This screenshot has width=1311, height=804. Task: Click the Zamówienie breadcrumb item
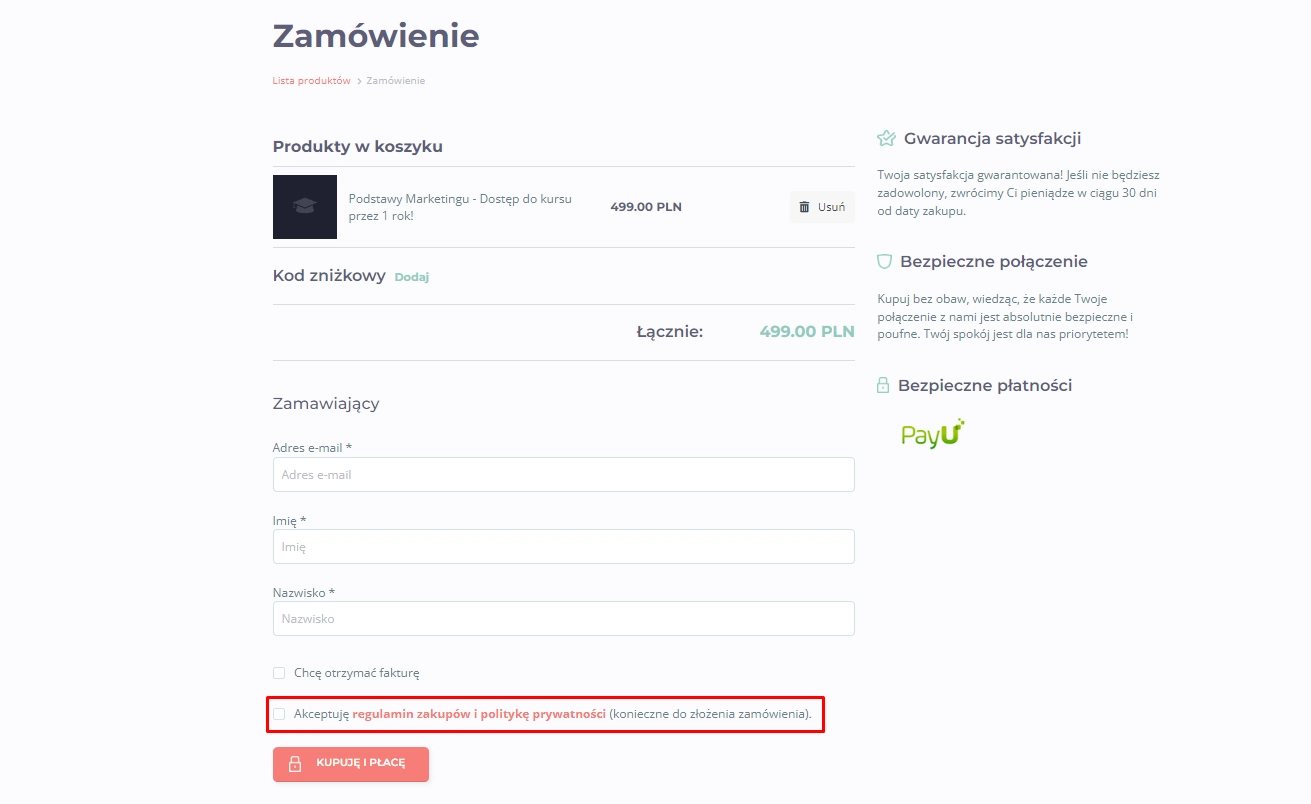click(396, 81)
